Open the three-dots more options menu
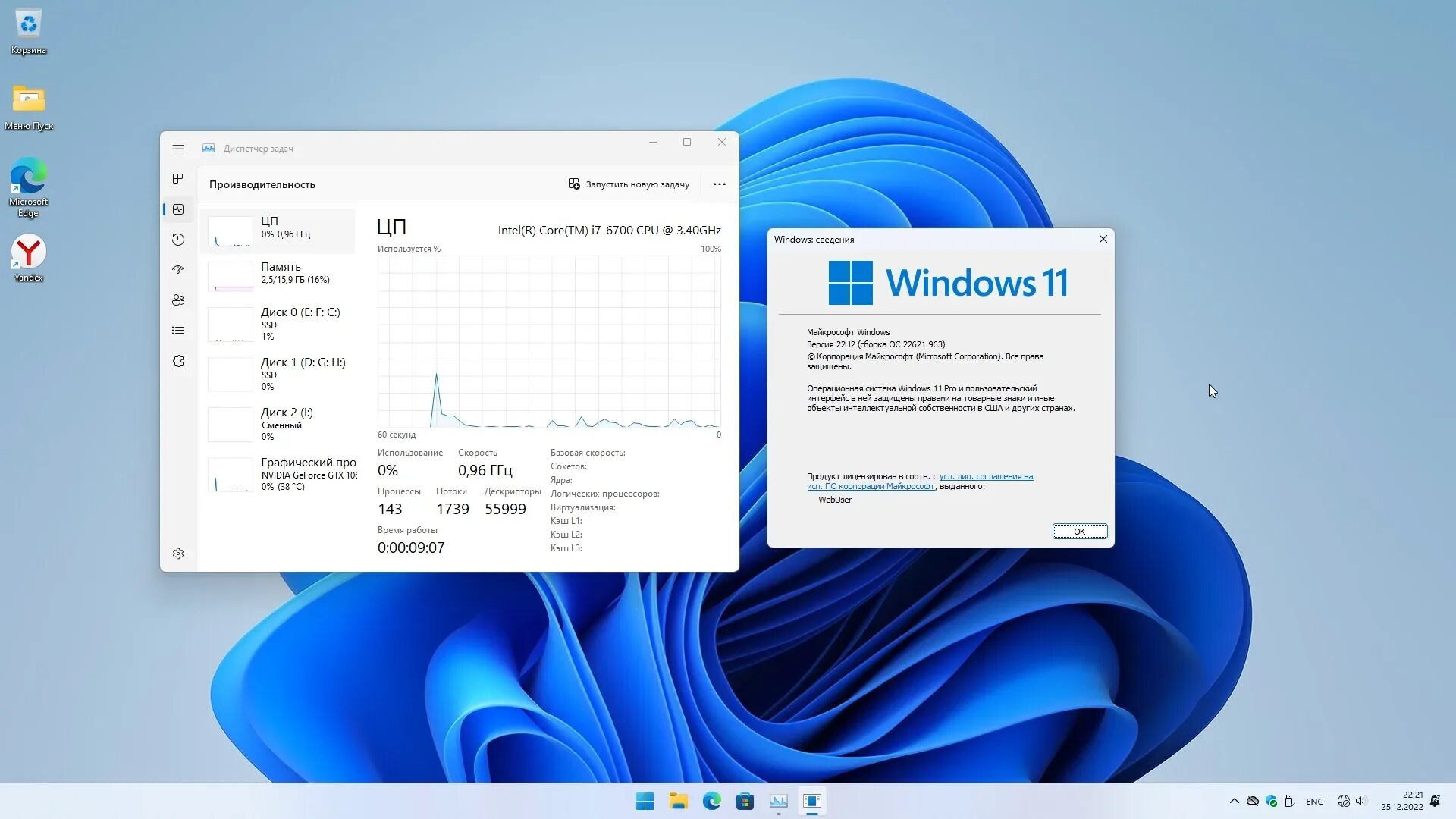Screen dimensions: 1456x819 click(719, 184)
